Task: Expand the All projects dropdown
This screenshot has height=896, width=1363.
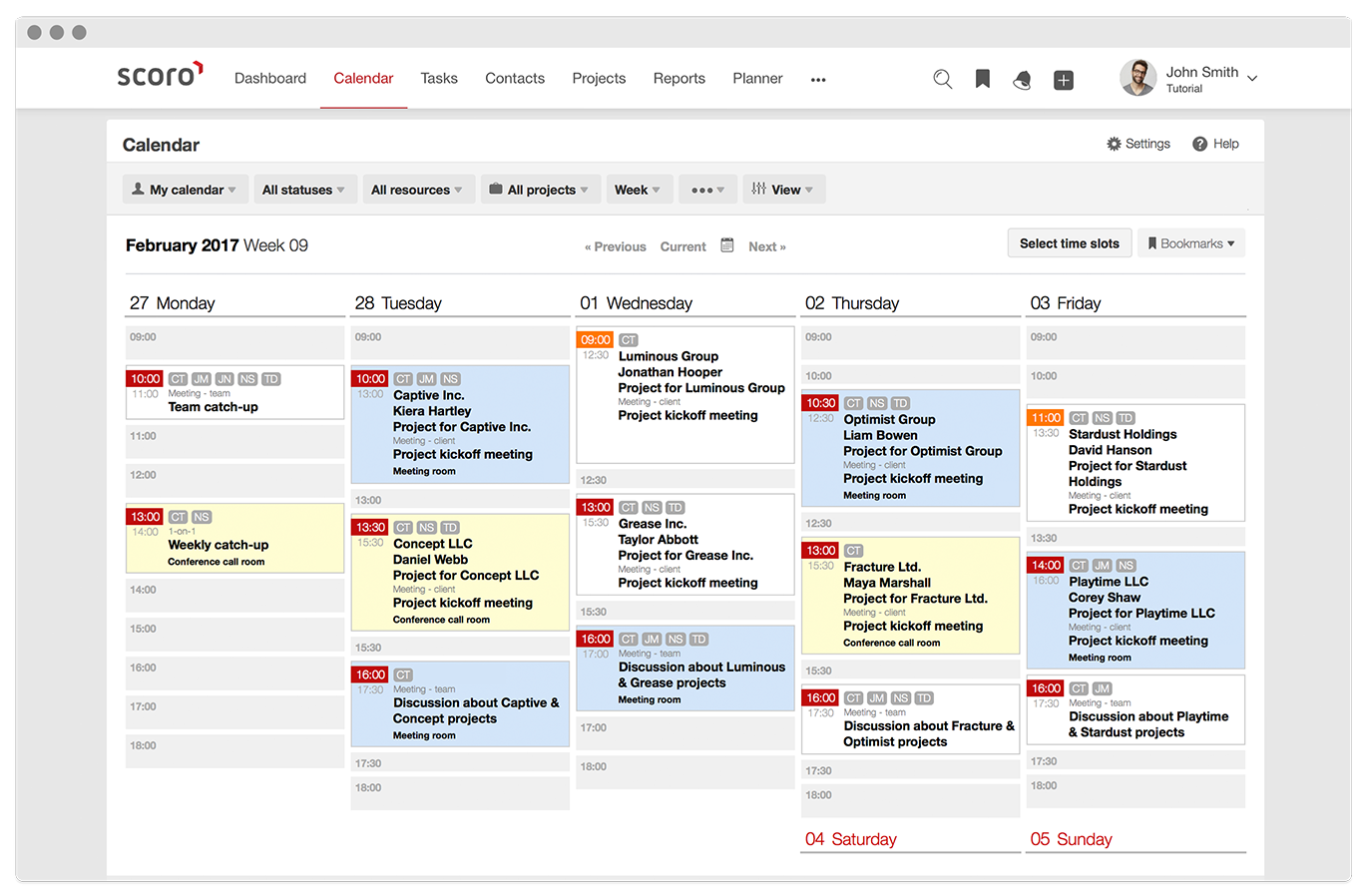Action: (540, 190)
